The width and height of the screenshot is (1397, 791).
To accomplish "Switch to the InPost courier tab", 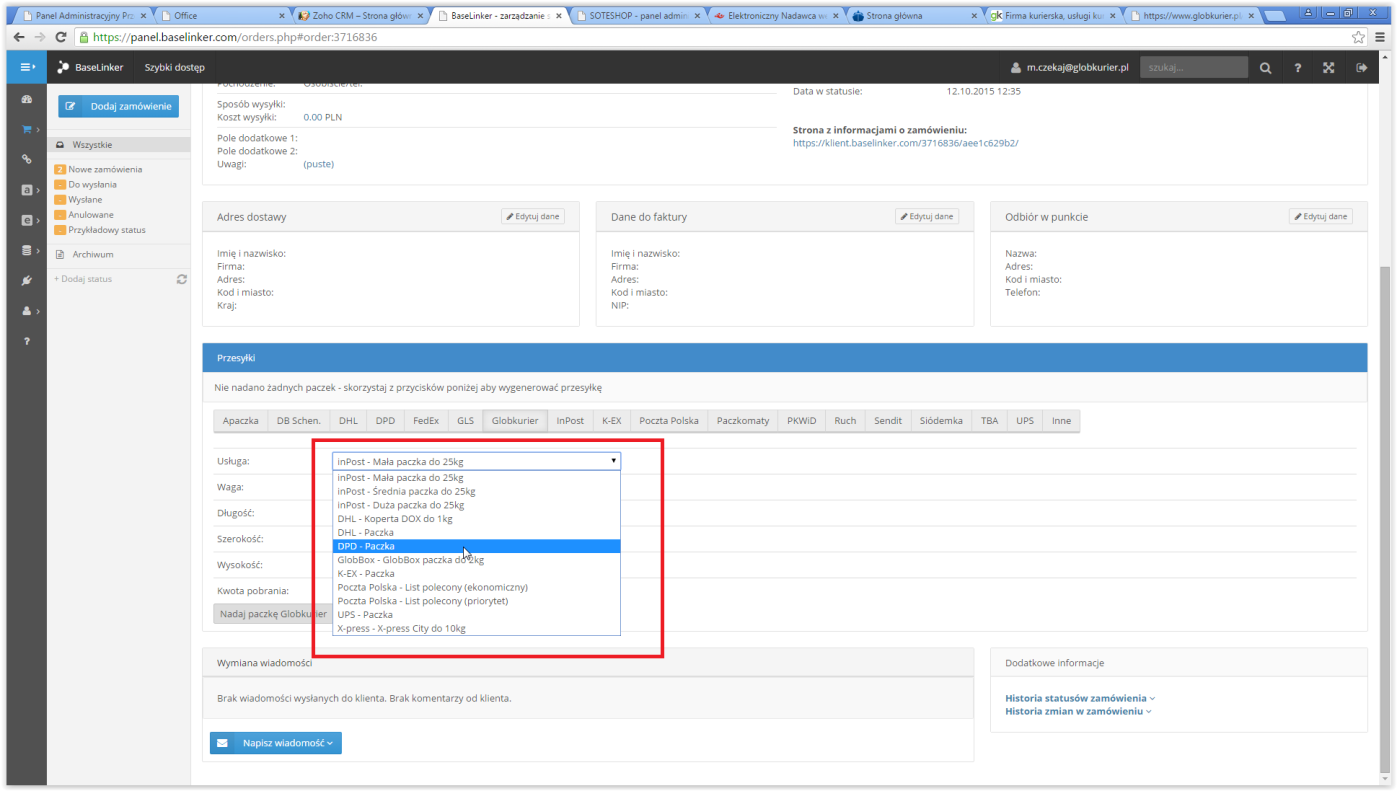I will [x=570, y=421].
